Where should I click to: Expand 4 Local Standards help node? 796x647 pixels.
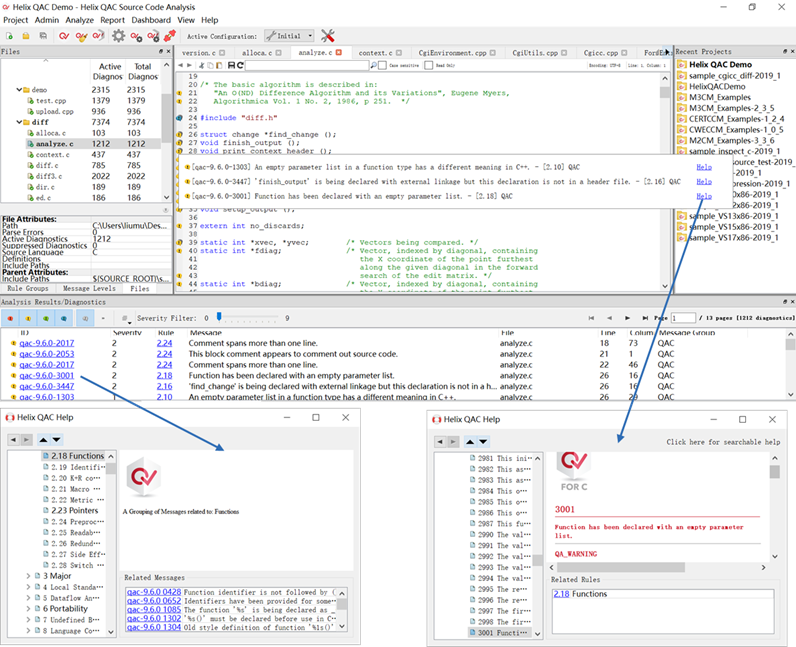pos(28,587)
